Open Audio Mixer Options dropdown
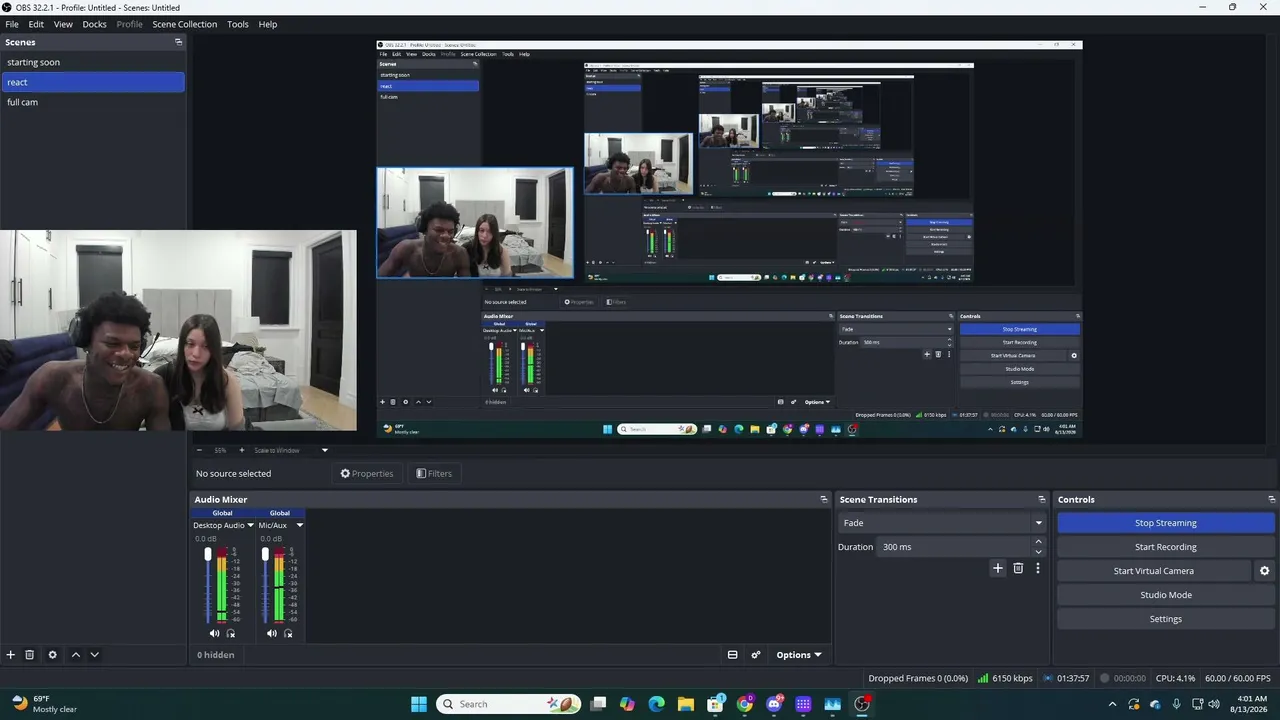 click(799, 655)
